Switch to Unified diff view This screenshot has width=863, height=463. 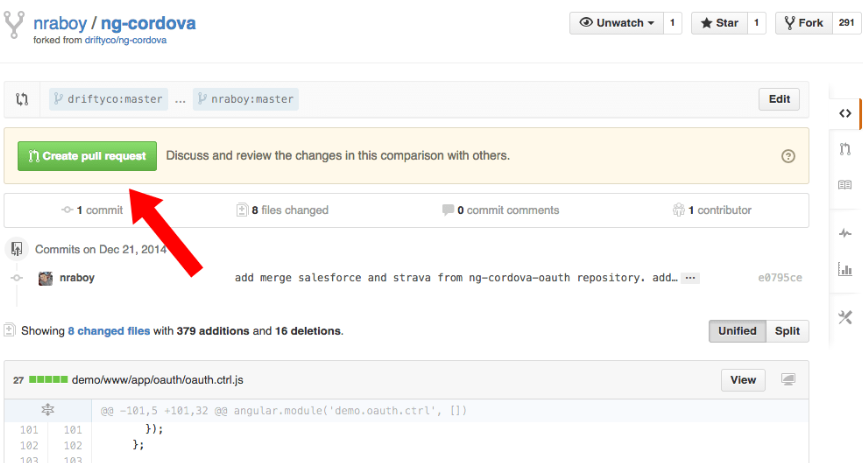coord(737,331)
